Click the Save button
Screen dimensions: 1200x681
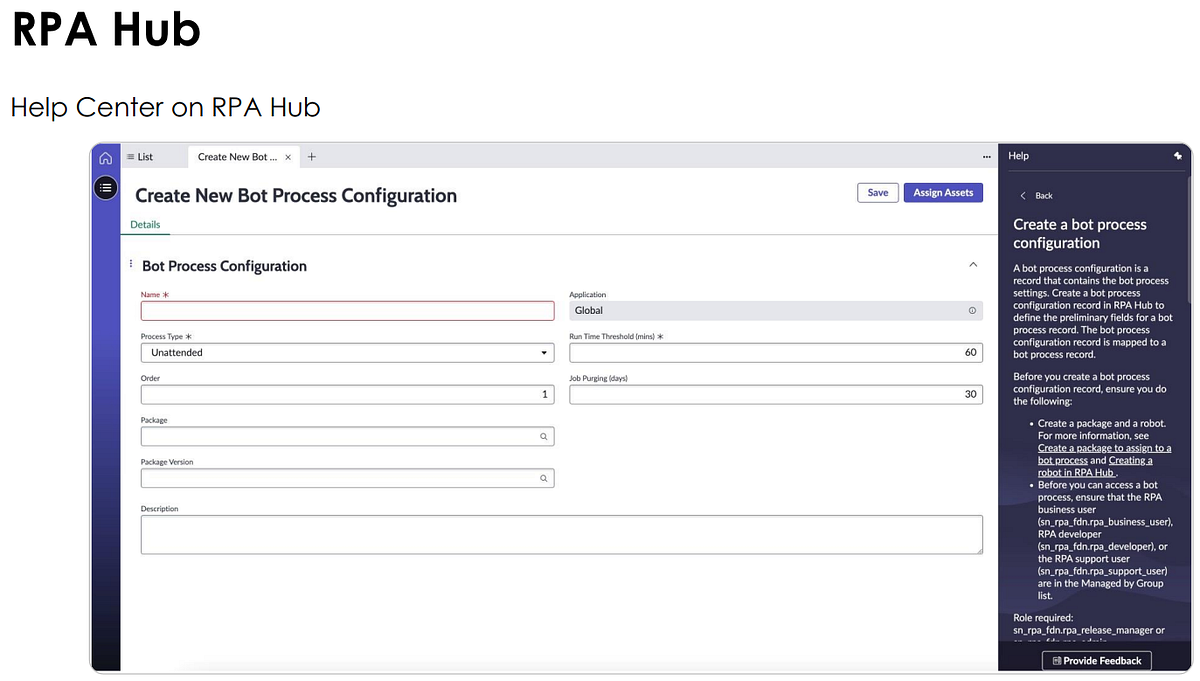pyautogui.click(x=877, y=192)
